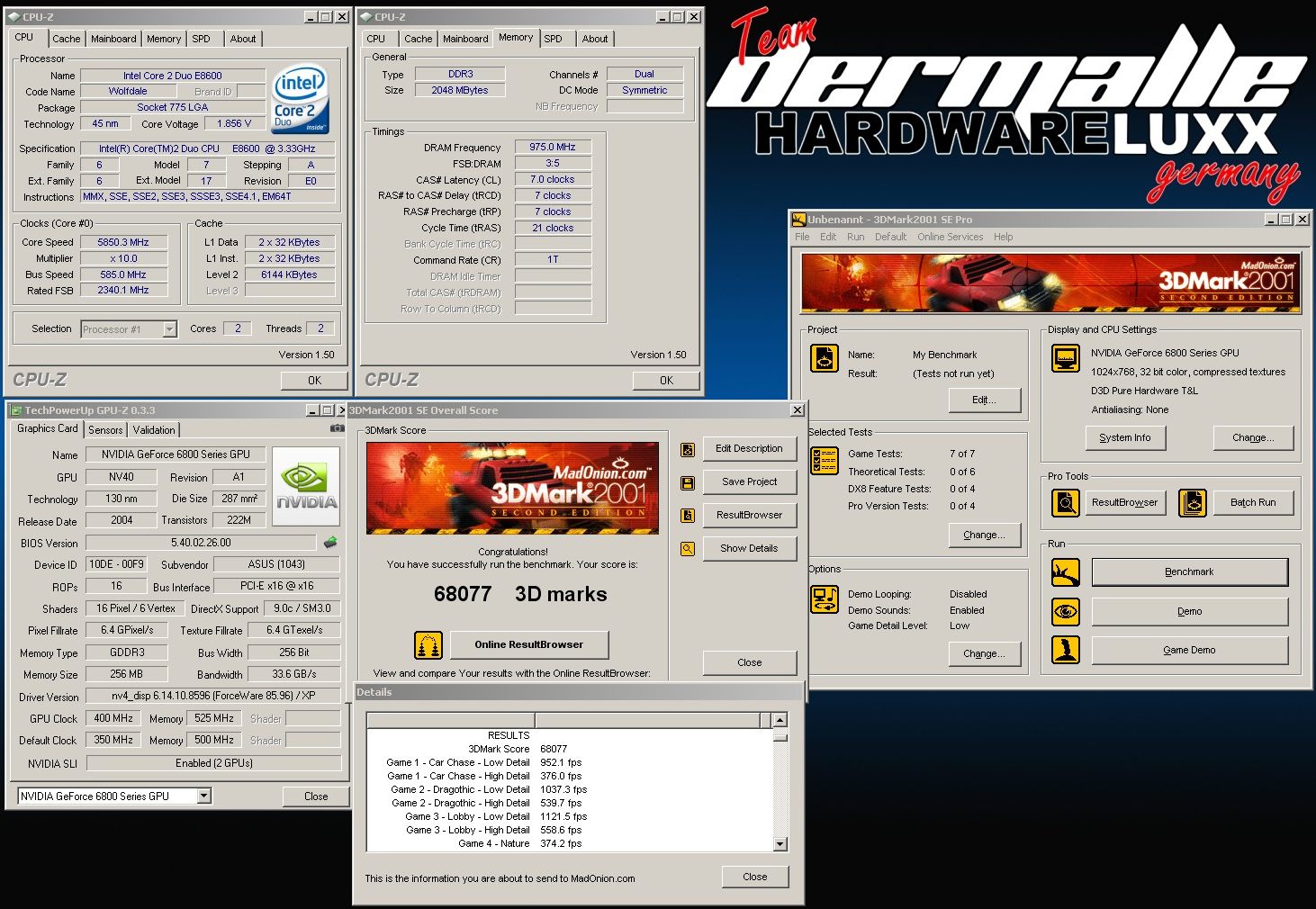Click the Save Project button

click(x=749, y=481)
